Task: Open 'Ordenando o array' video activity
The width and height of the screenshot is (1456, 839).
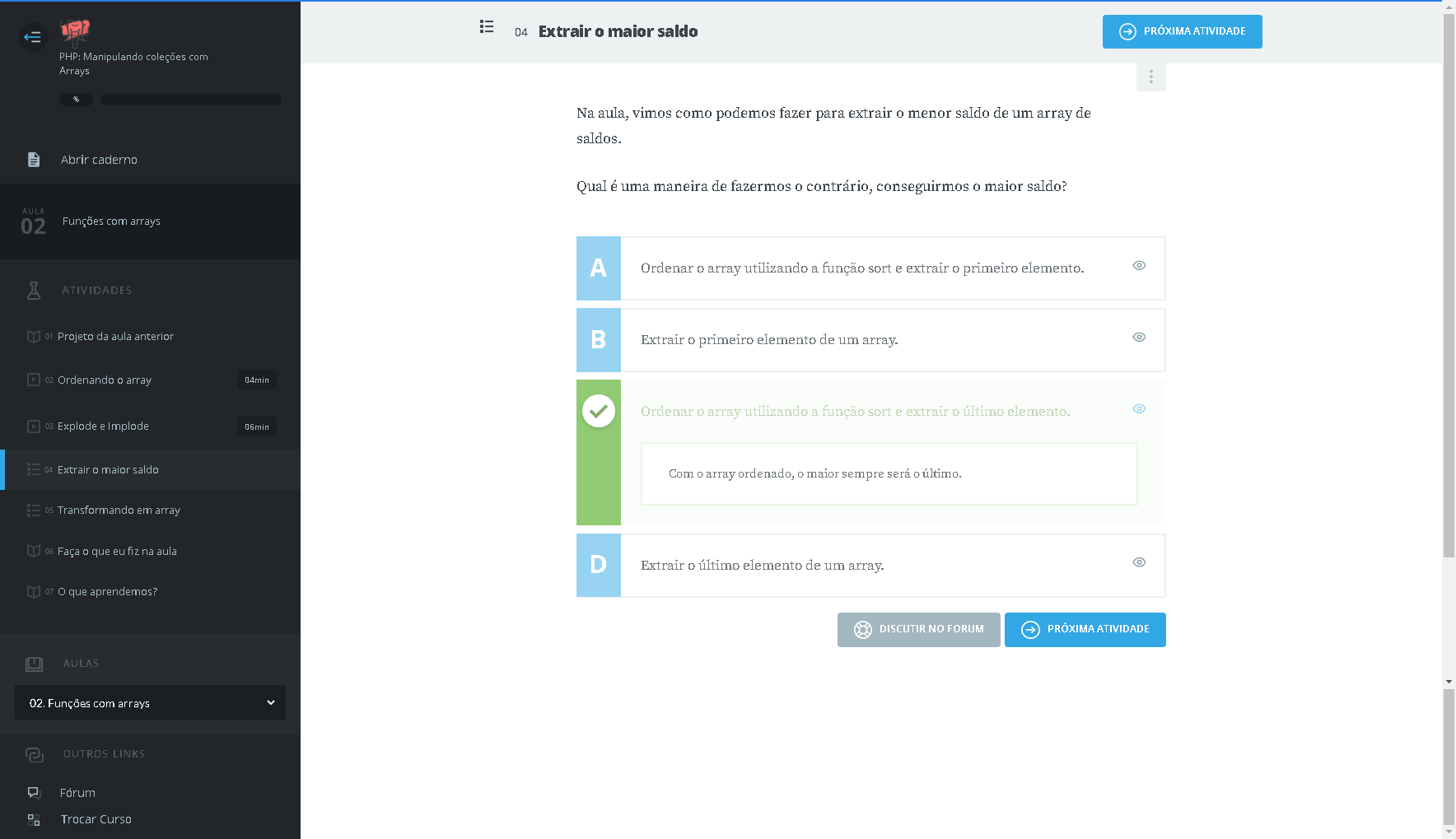Action: [105, 380]
